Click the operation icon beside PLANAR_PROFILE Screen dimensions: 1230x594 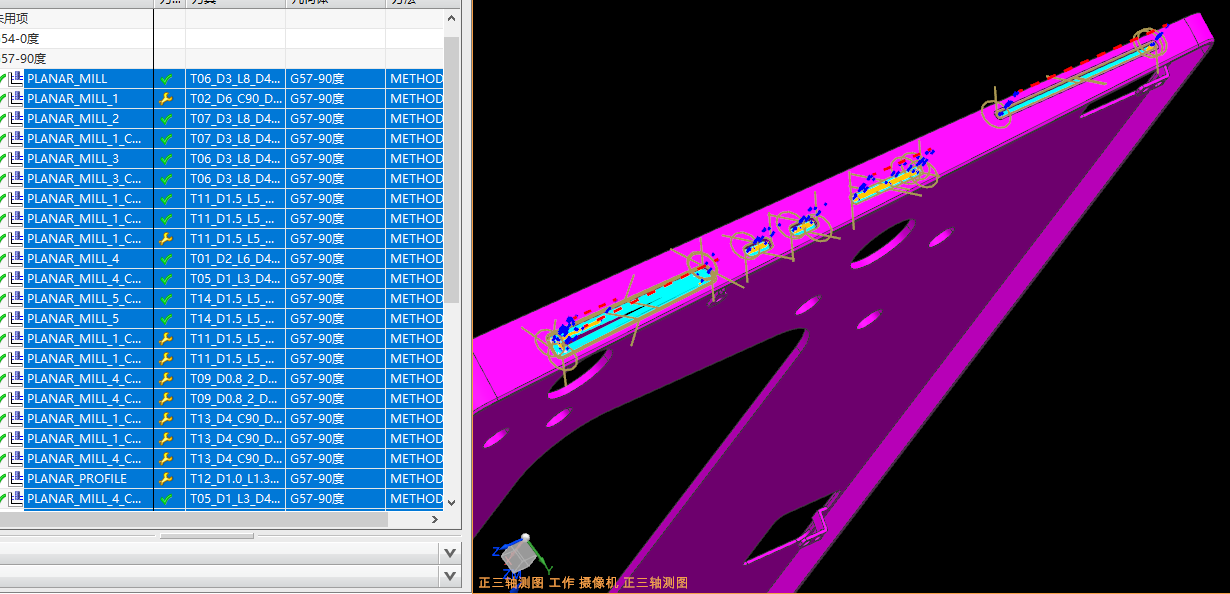17,479
